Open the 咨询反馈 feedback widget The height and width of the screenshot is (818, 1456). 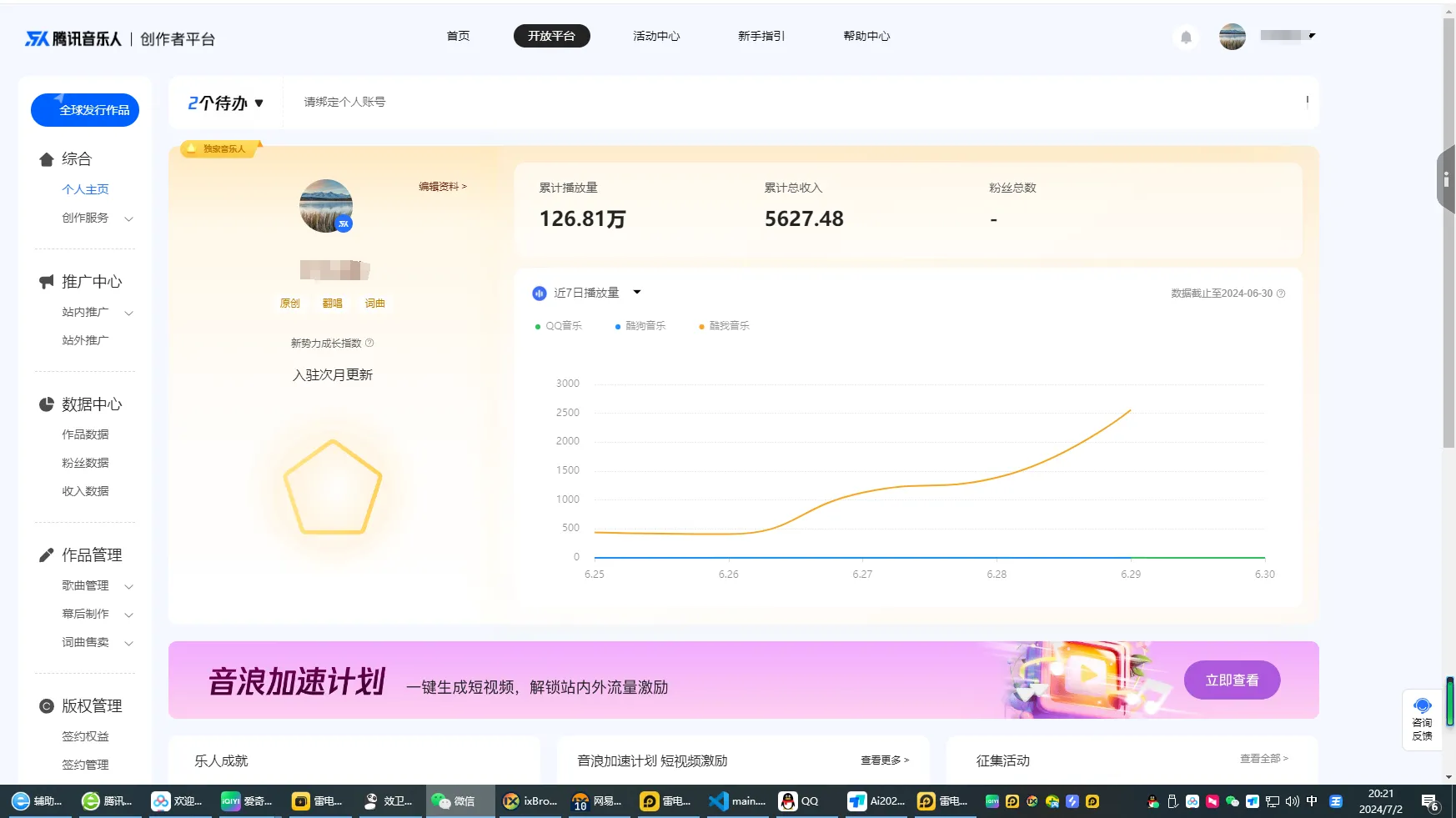coord(1423,719)
